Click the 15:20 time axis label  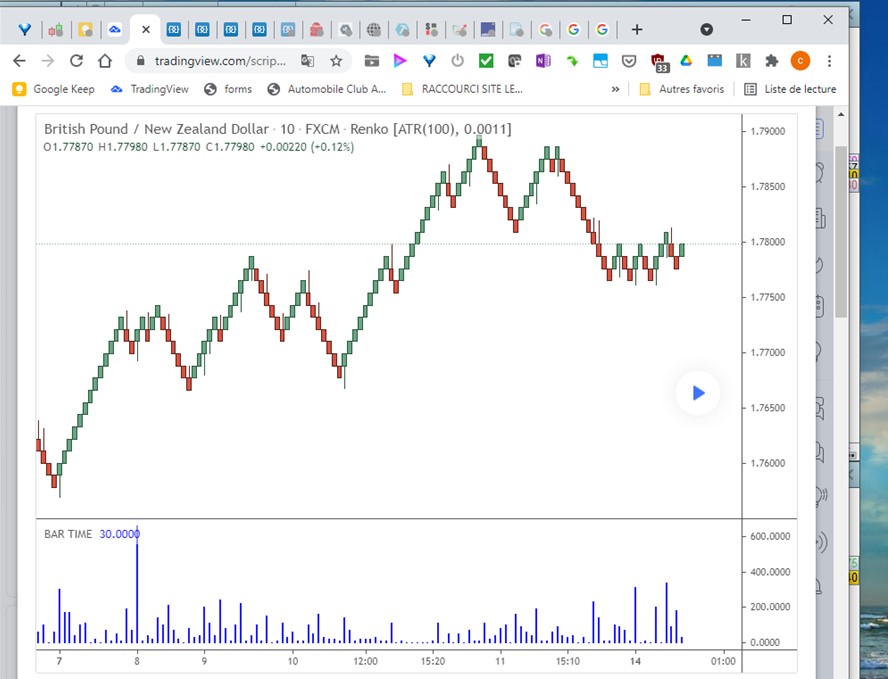pos(433,661)
